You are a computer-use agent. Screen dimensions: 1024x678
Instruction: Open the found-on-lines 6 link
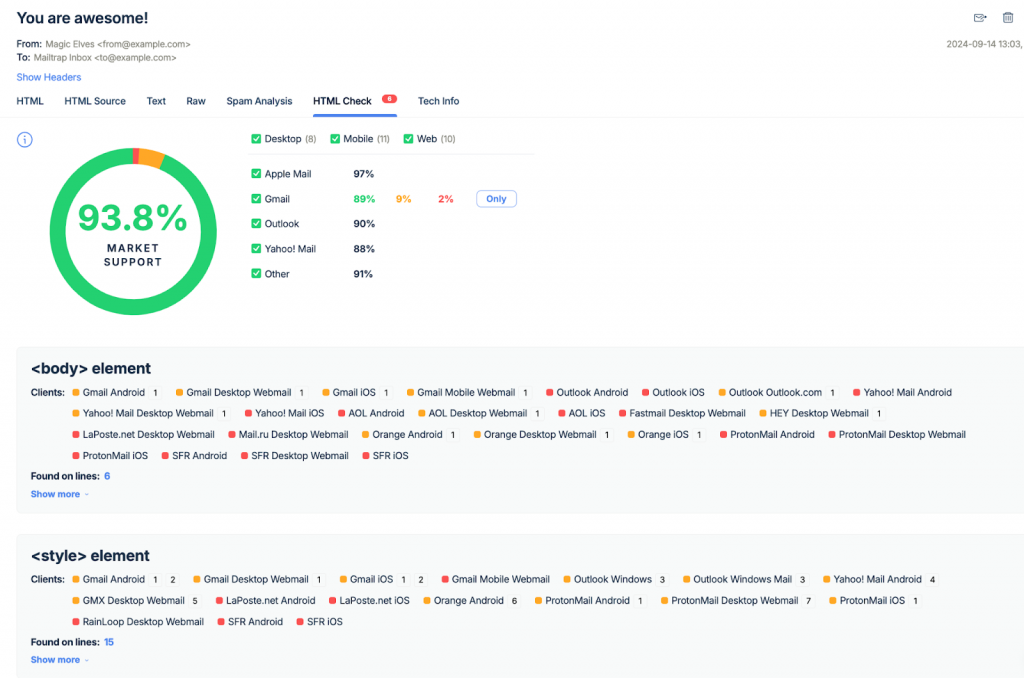click(x=108, y=476)
